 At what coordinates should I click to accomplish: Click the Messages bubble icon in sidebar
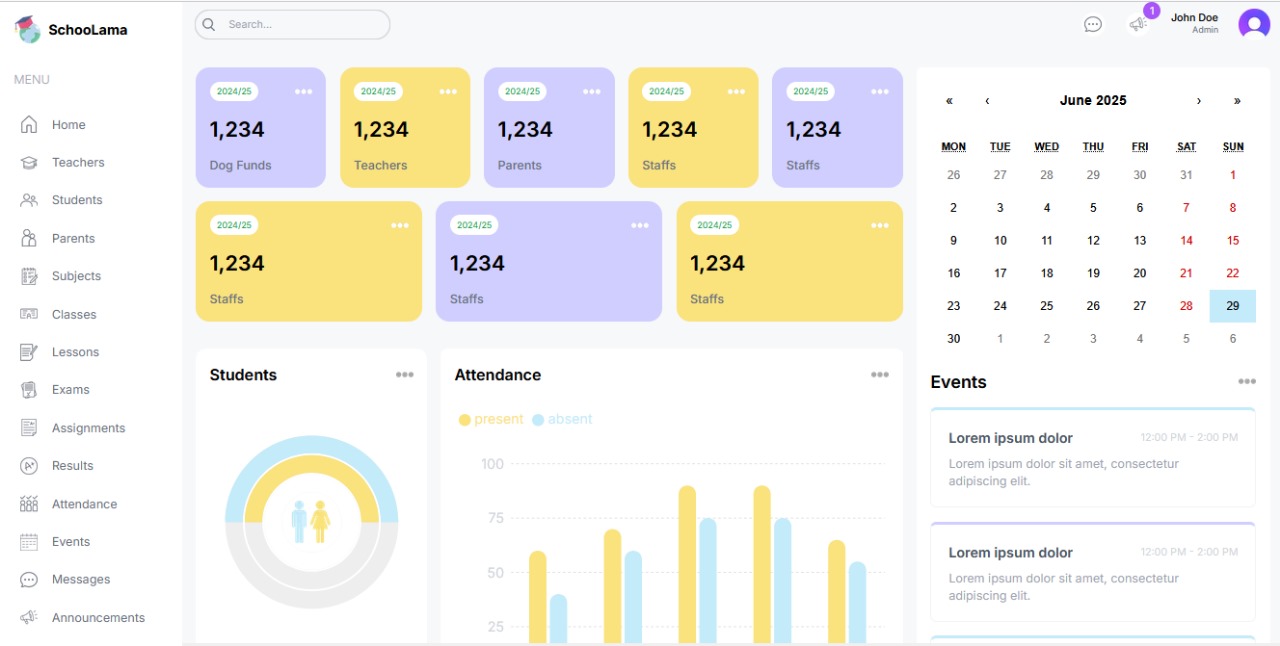(29, 580)
